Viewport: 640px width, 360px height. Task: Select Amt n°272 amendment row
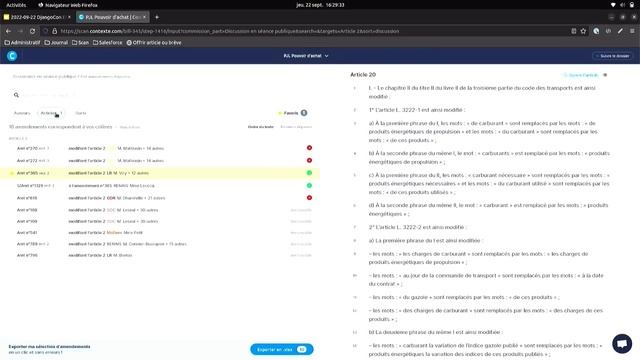click(160, 160)
